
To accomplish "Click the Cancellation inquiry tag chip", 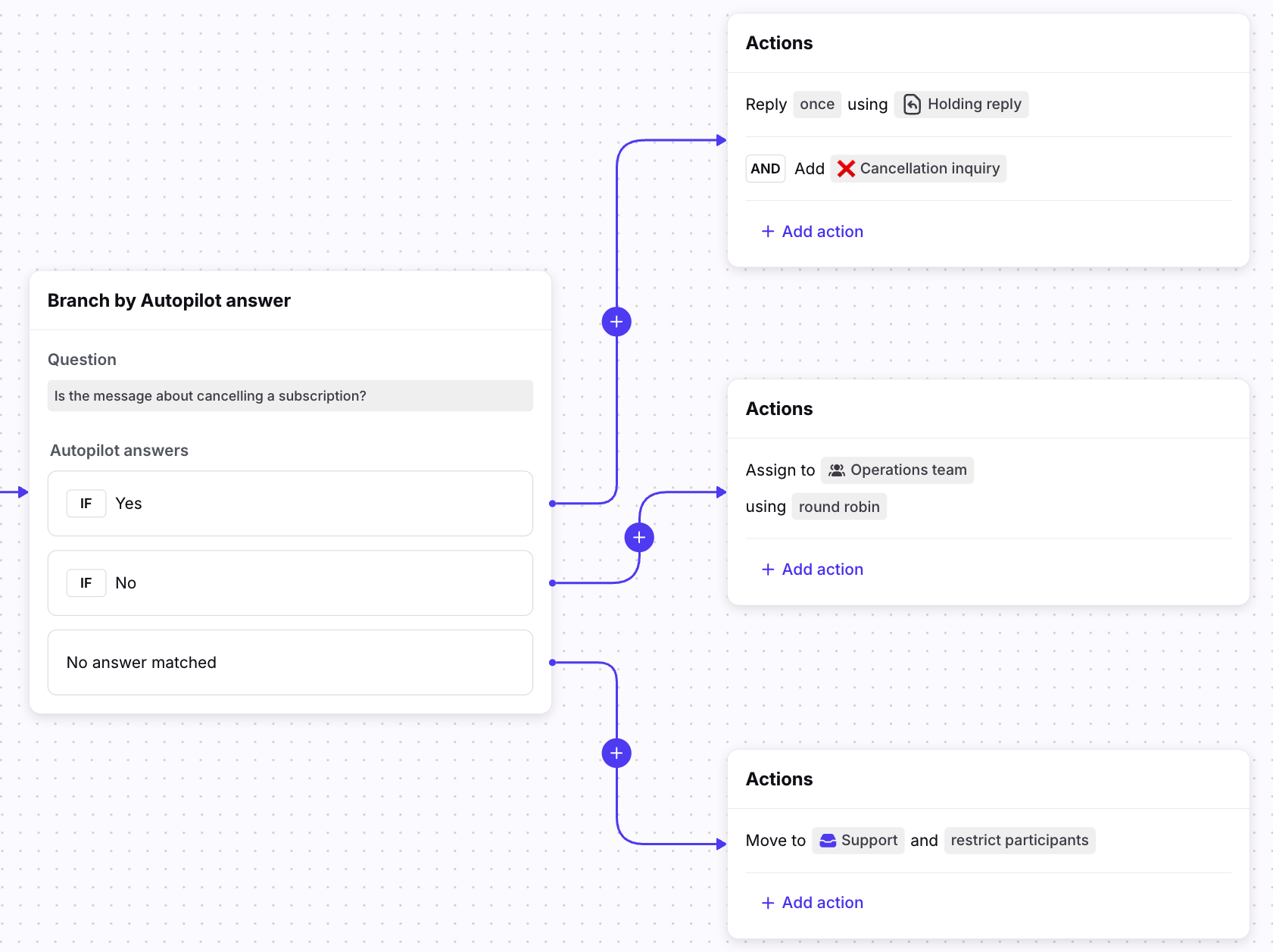I will [929, 169].
